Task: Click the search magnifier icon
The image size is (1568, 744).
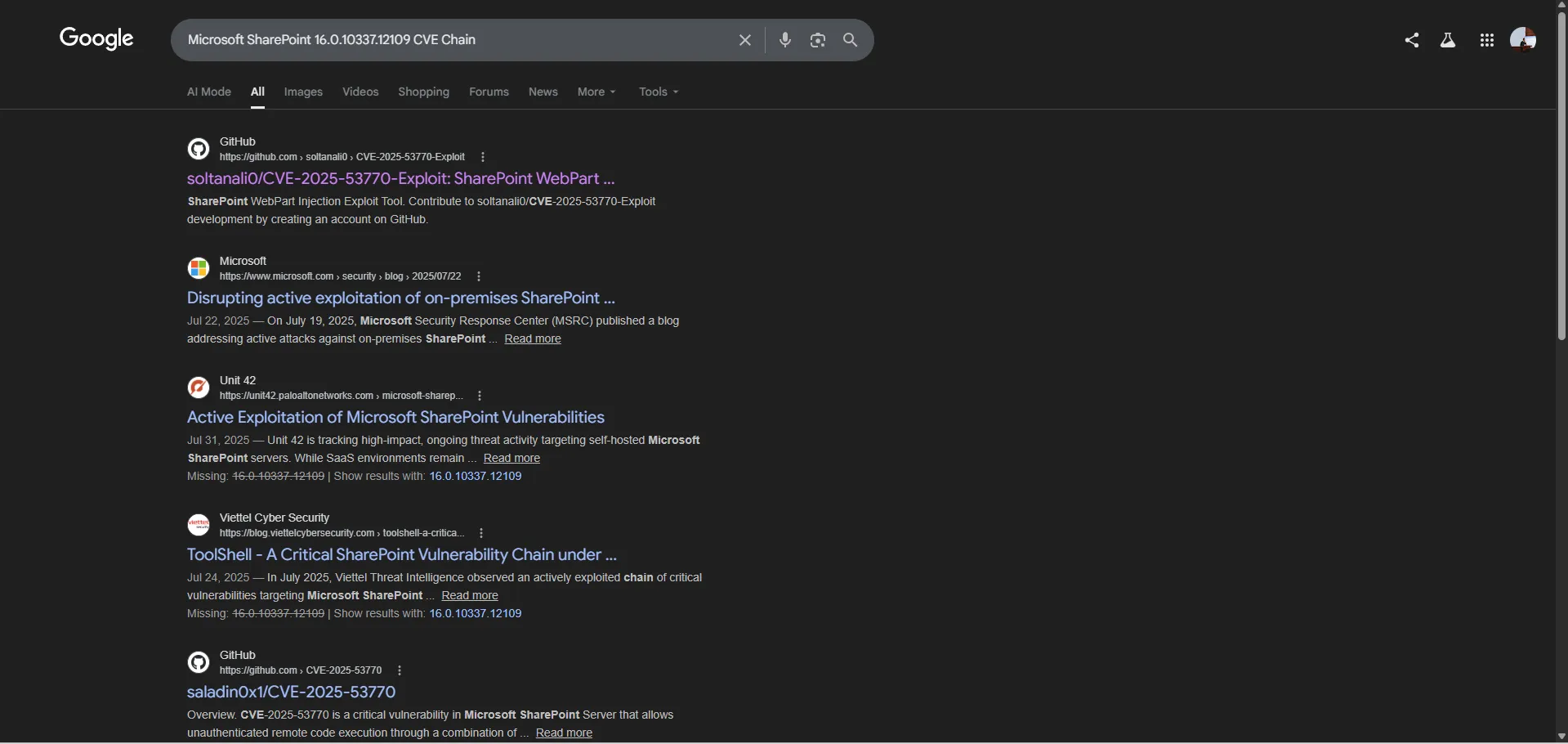Action: coord(850,39)
